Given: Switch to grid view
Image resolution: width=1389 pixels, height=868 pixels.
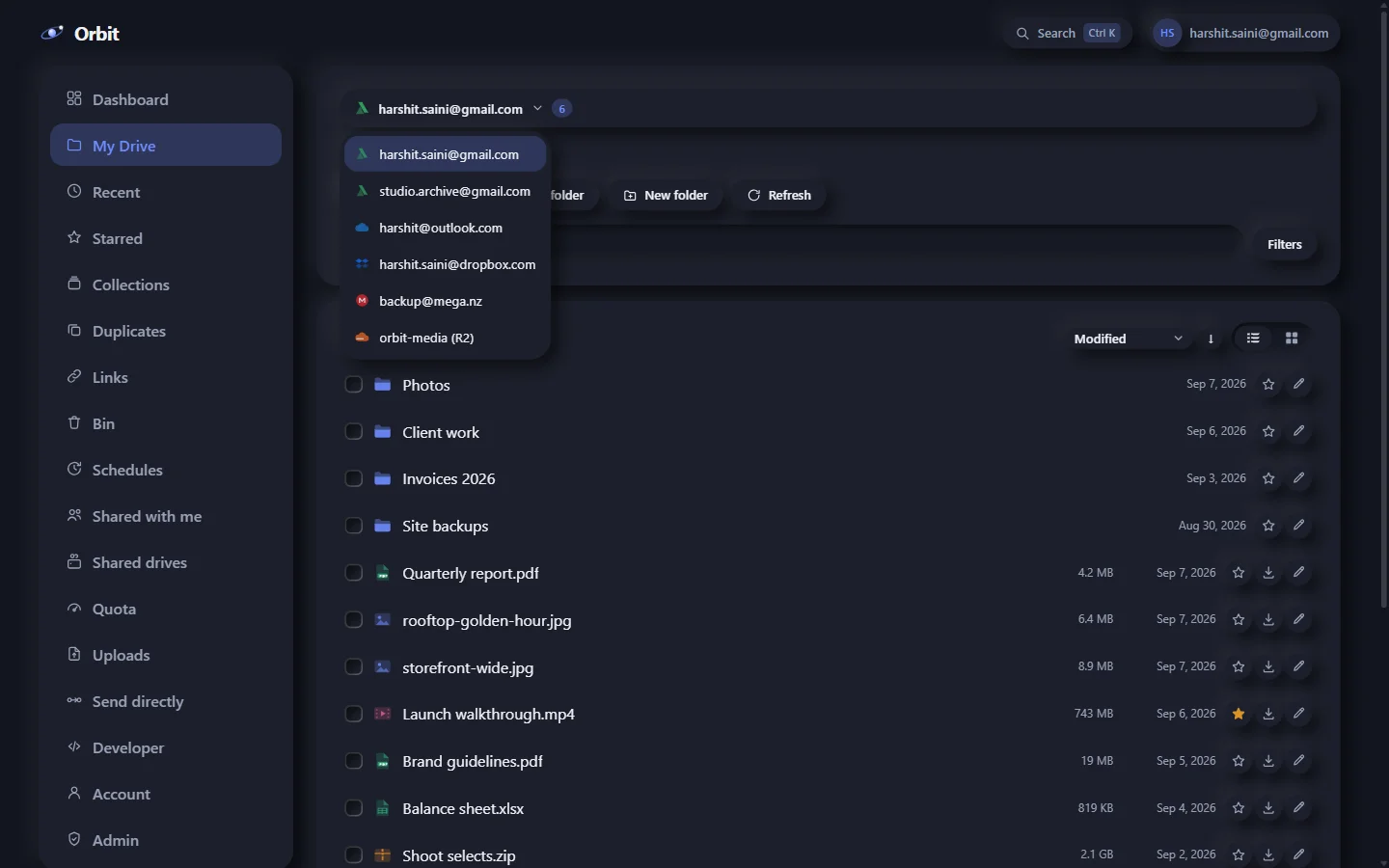Looking at the screenshot, I should [x=1292, y=339].
